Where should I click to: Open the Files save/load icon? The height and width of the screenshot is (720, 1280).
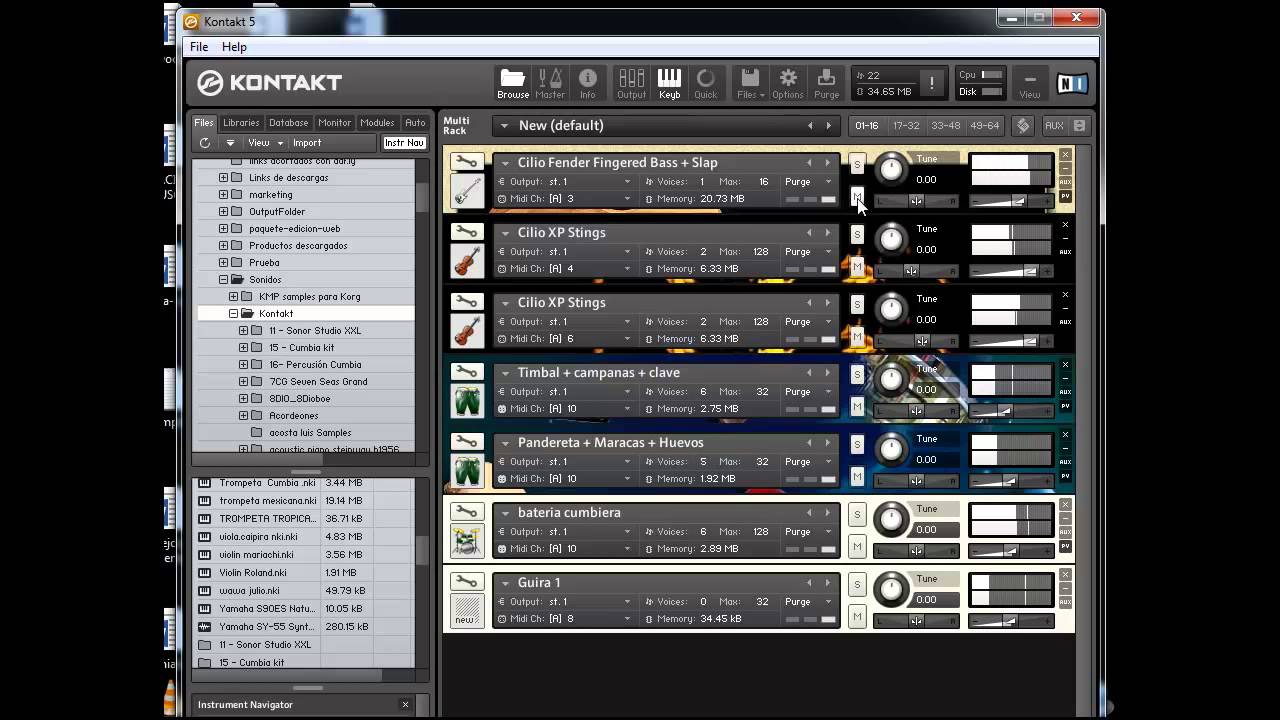point(750,84)
